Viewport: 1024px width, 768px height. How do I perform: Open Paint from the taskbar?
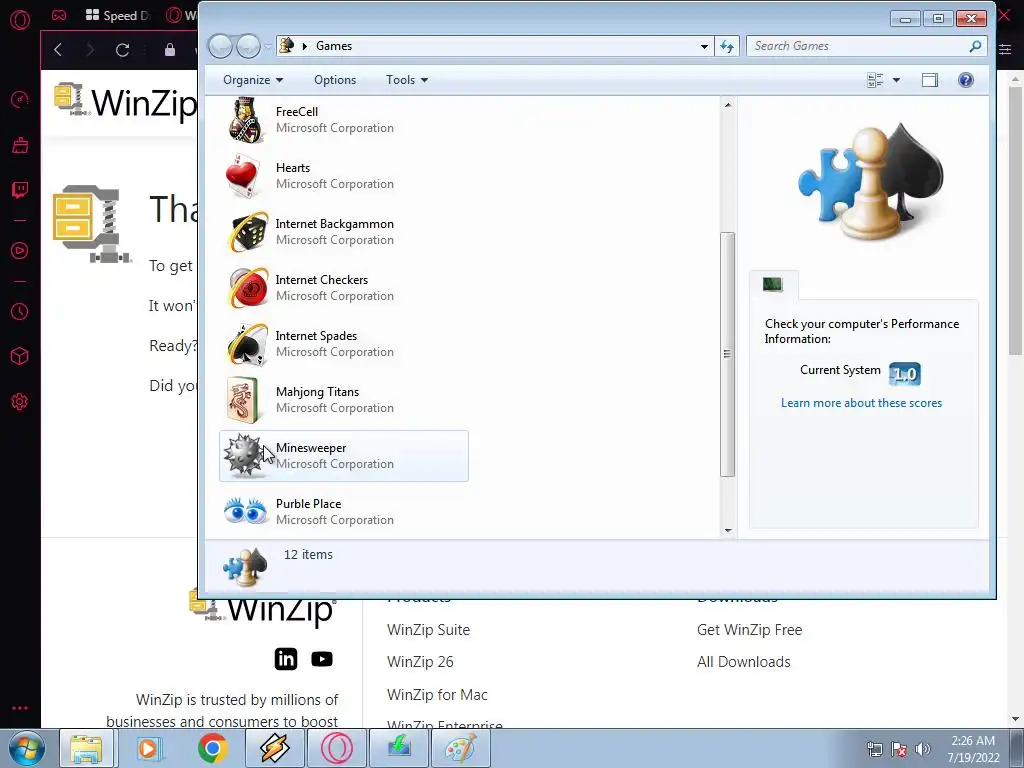coord(460,748)
